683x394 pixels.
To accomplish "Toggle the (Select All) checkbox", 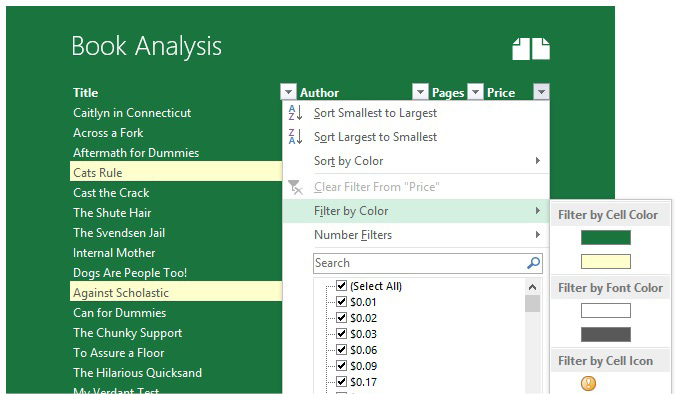I will 342,286.
